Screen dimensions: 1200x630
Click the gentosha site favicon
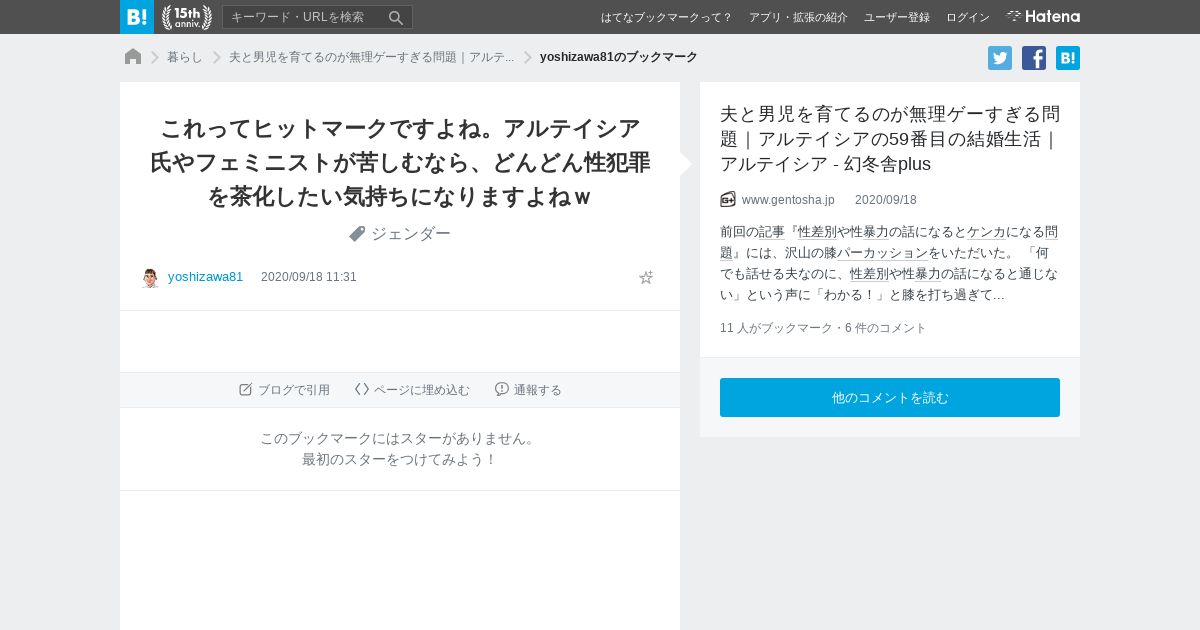(728, 199)
